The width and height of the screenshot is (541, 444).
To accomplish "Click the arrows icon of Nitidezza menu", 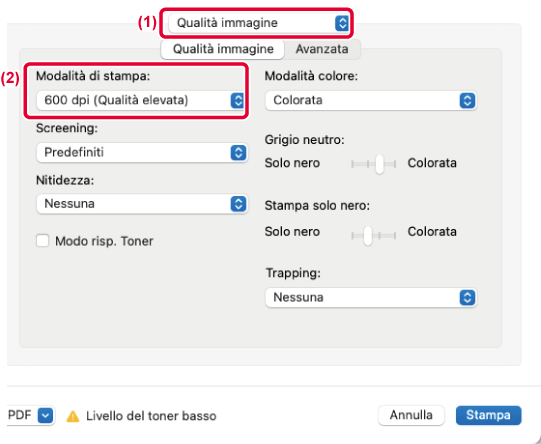I will pyautogui.click(x=238, y=204).
